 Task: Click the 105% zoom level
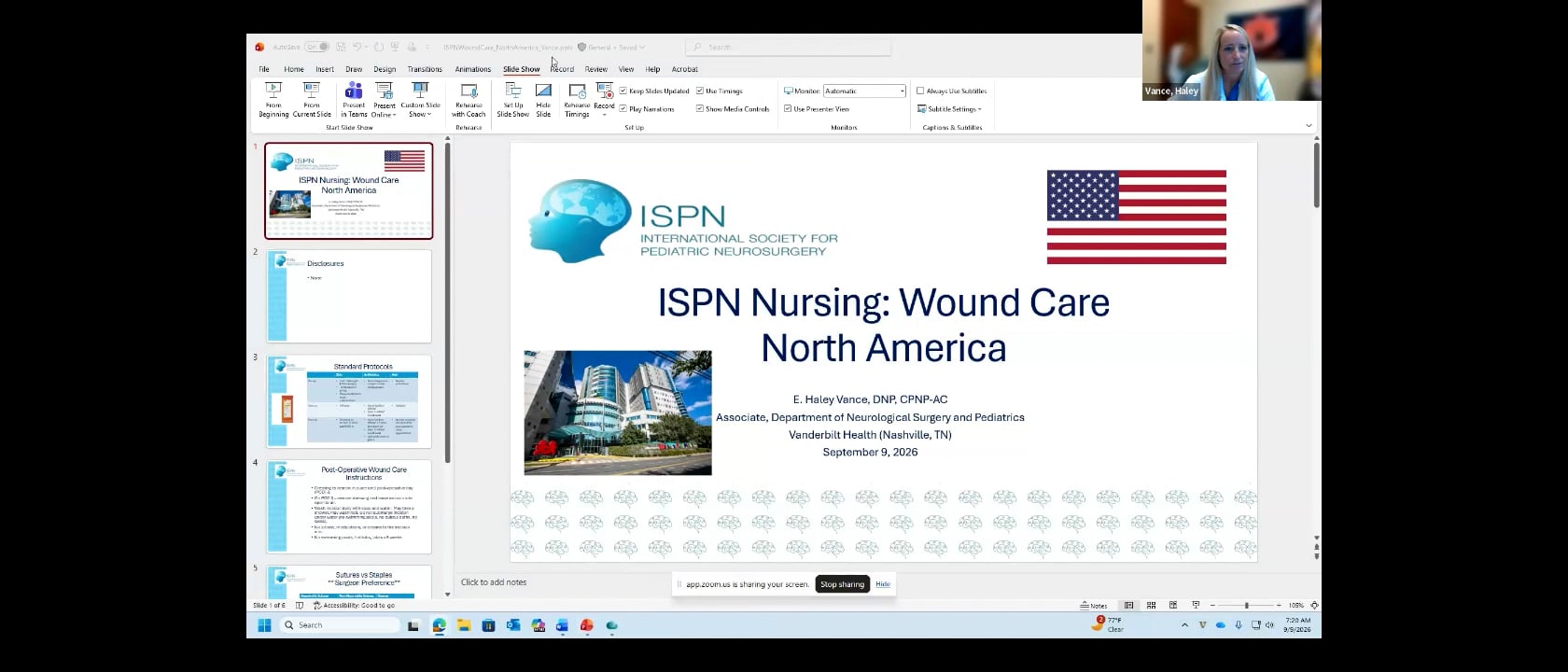click(1296, 606)
